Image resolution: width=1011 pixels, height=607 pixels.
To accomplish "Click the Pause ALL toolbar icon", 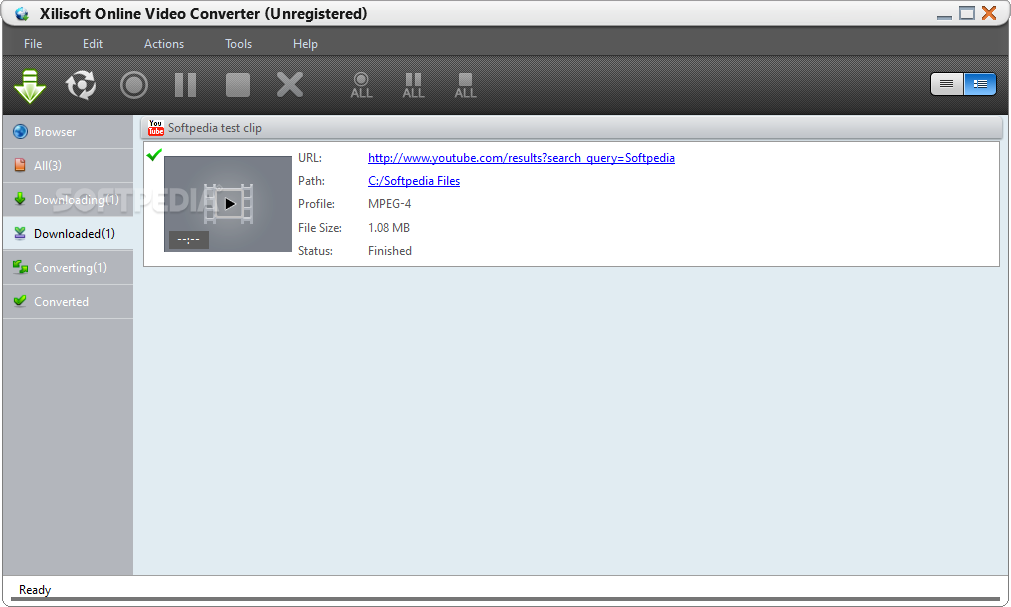I will click(413, 85).
